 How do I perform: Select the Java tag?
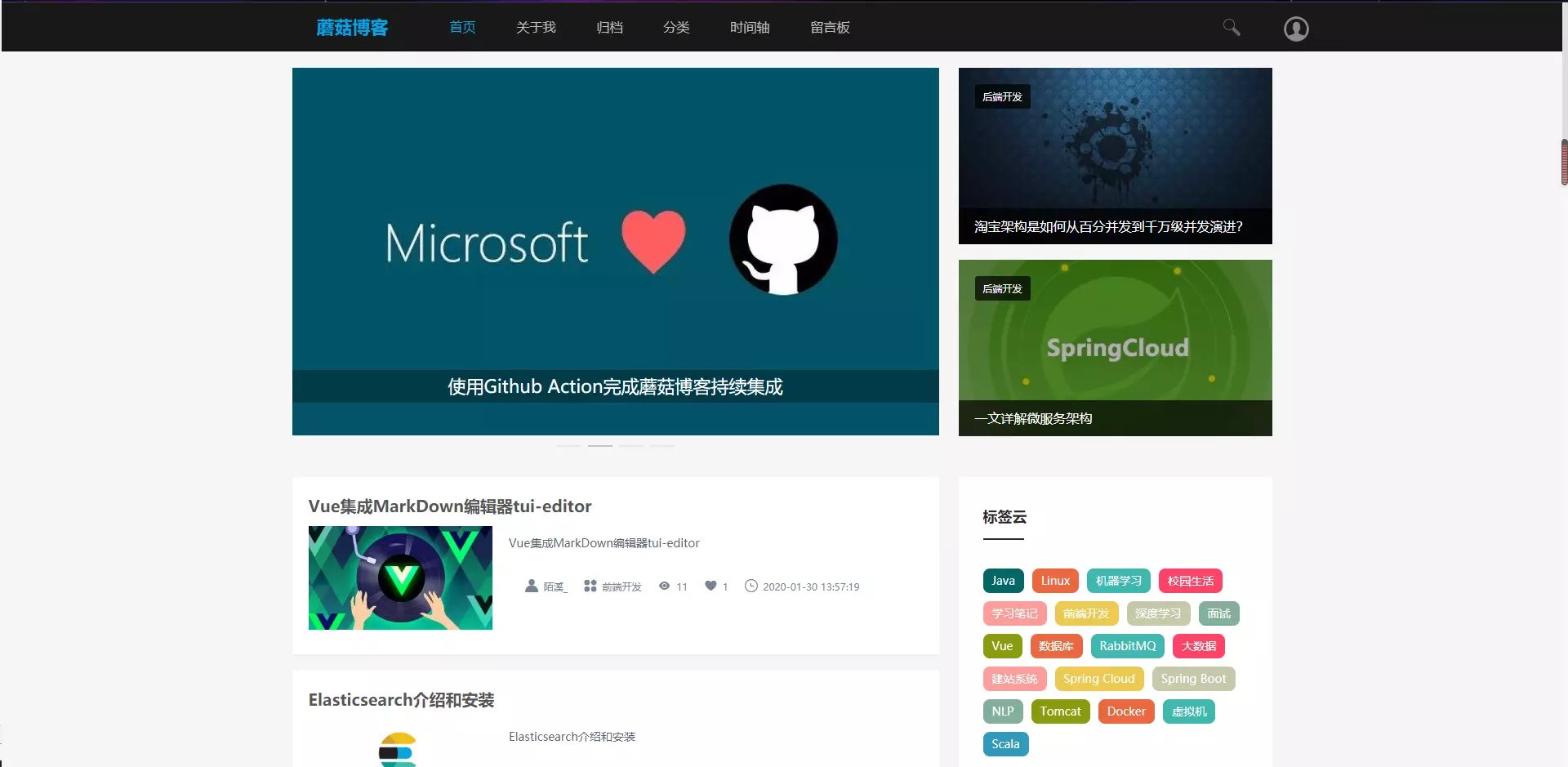(1003, 581)
